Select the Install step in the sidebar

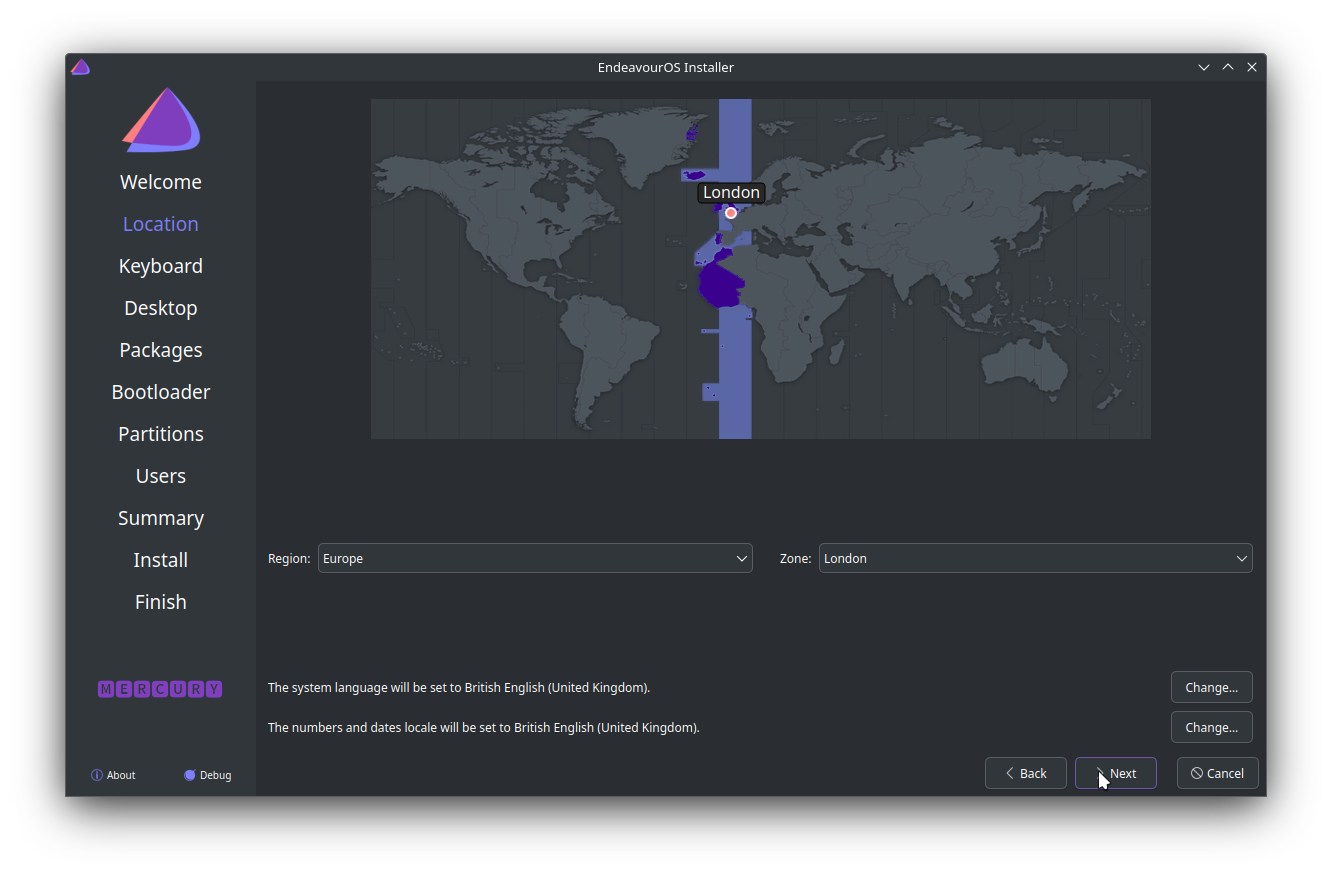(161, 560)
